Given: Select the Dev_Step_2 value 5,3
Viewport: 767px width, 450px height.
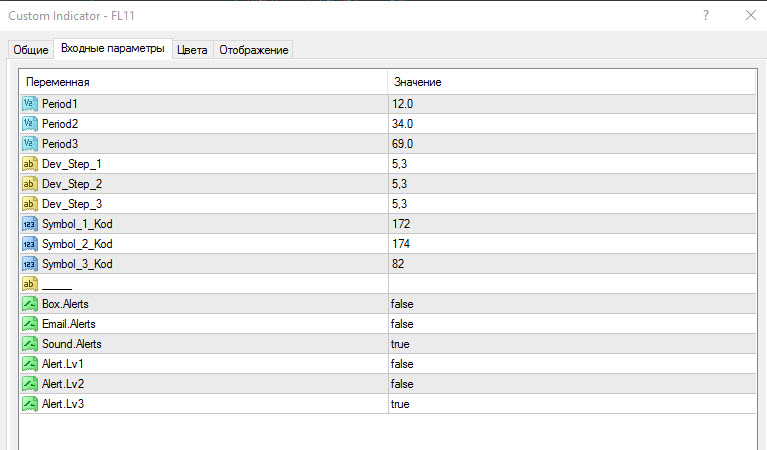Looking at the screenshot, I should click(399, 184).
